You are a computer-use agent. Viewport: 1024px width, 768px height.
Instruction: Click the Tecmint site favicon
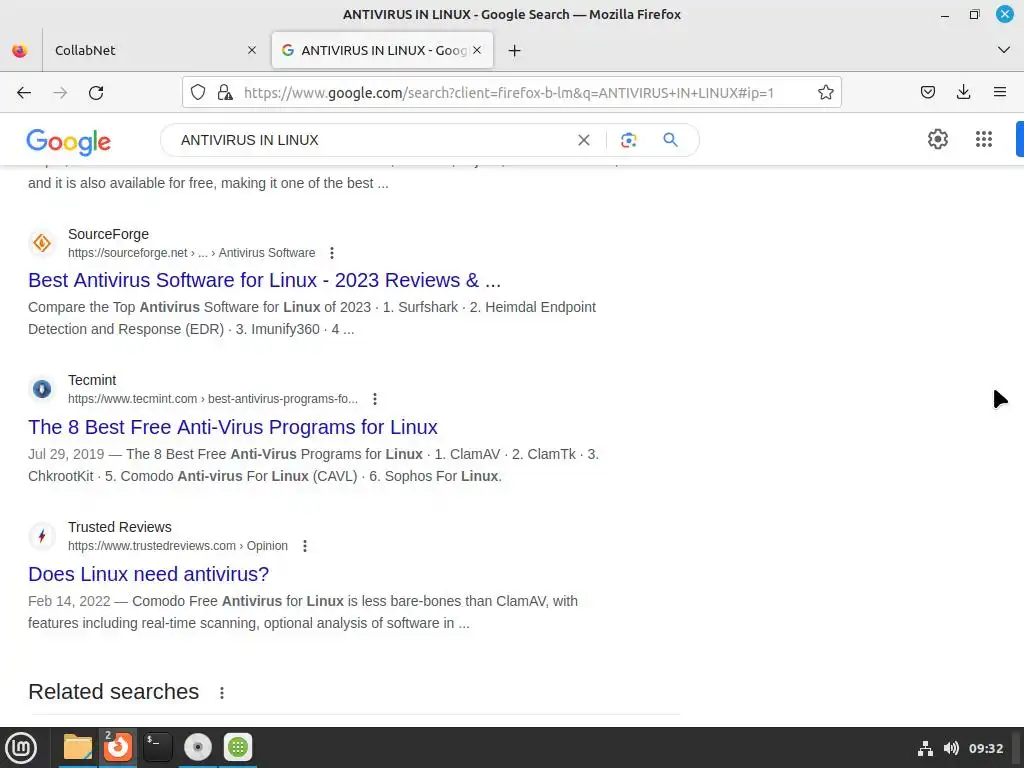(x=42, y=389)
